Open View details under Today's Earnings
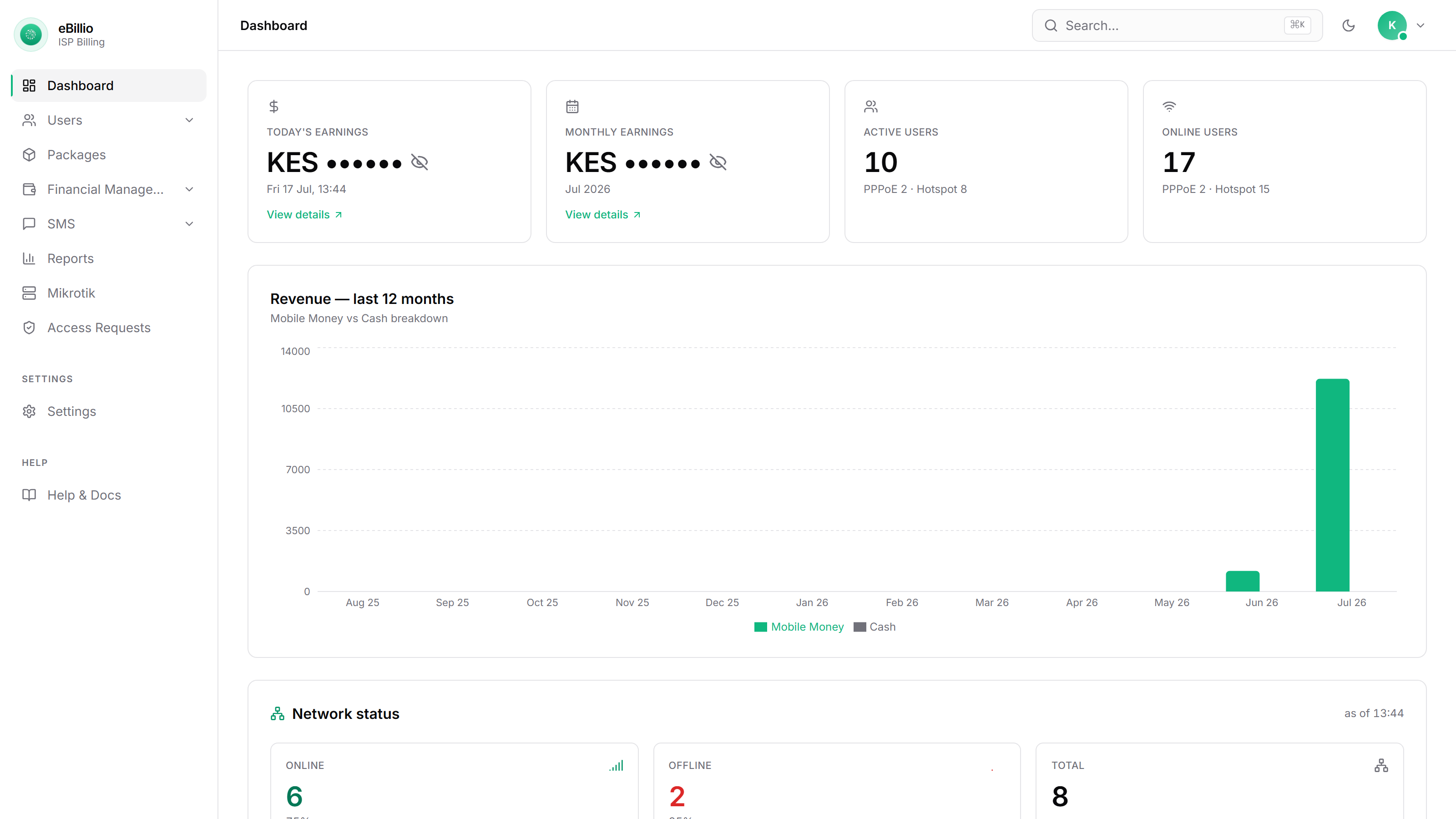Image resolution: width=1456 pixels, height=819 pixels. click(305, 215)
